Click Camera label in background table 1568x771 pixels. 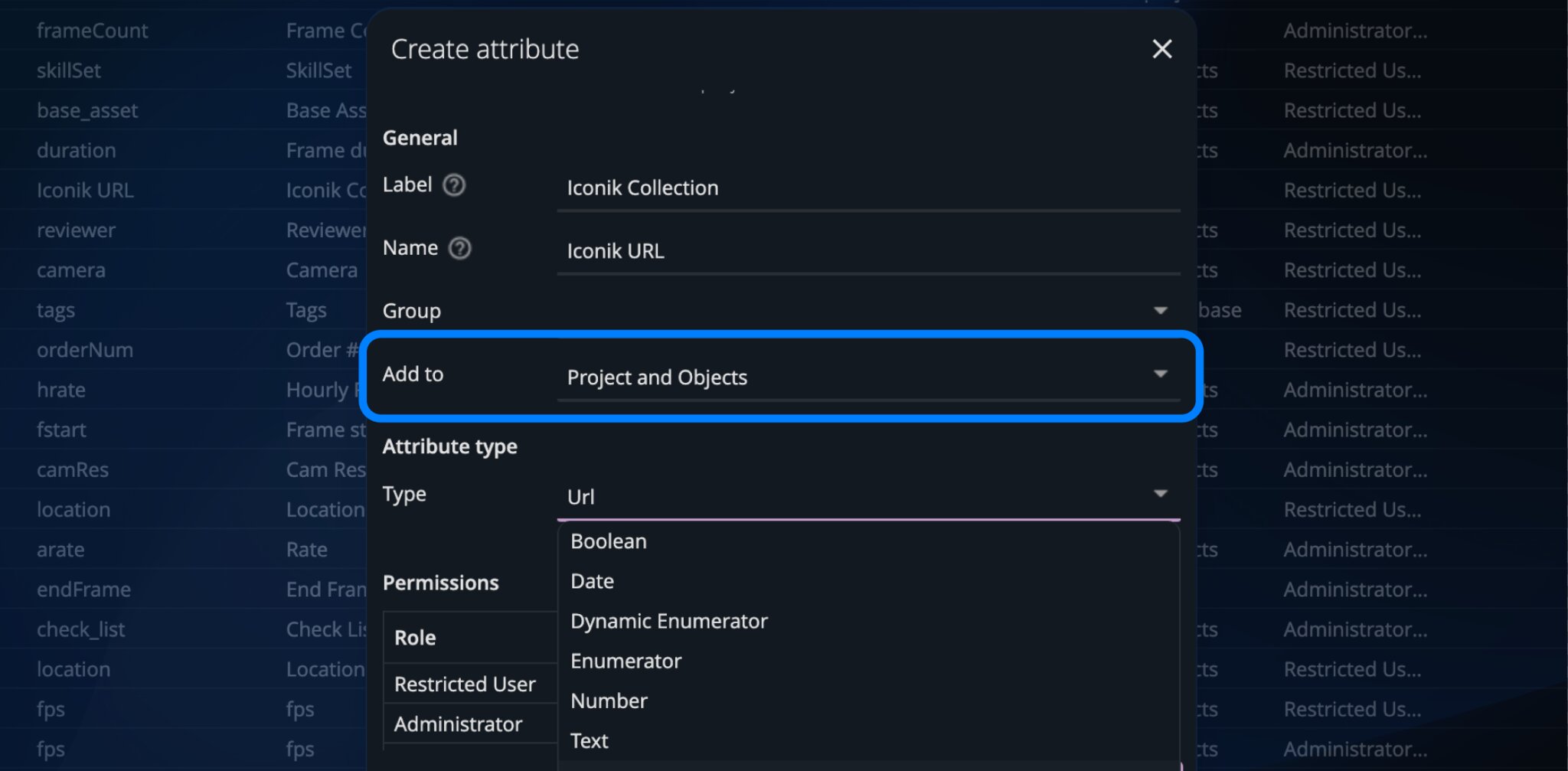coord(321,270)
